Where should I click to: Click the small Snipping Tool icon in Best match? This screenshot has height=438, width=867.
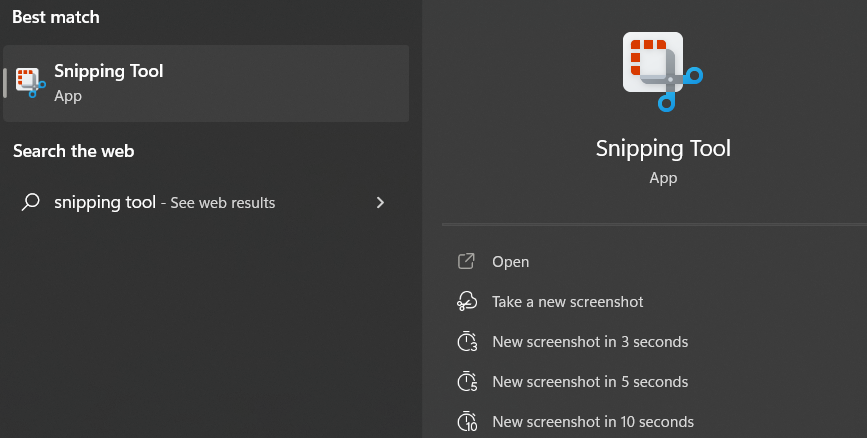point(30,83)
